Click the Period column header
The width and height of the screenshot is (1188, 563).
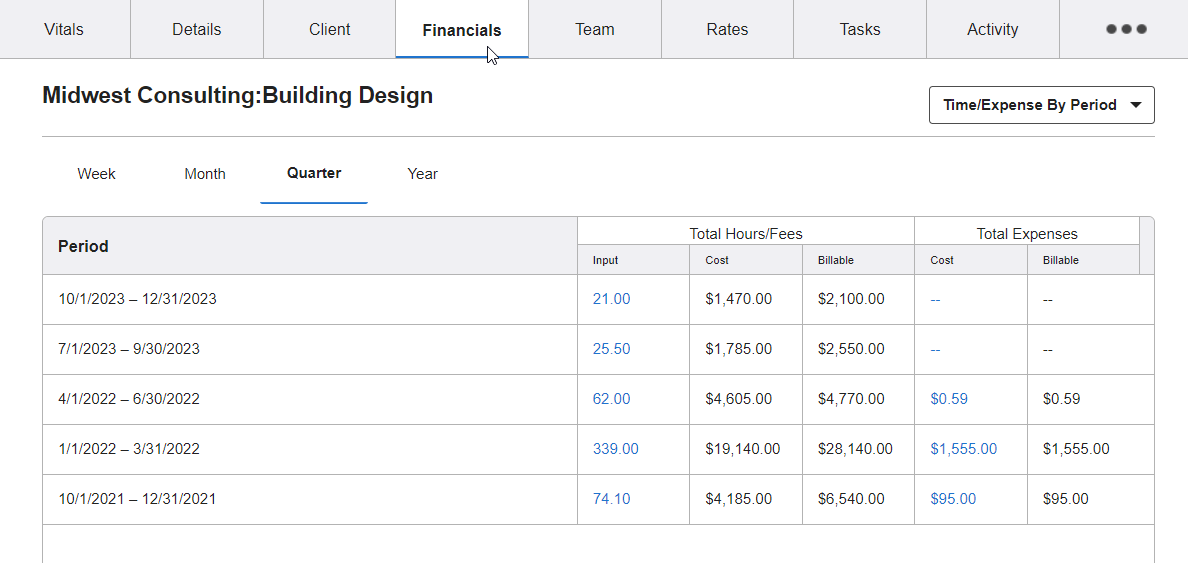point(84,246)
